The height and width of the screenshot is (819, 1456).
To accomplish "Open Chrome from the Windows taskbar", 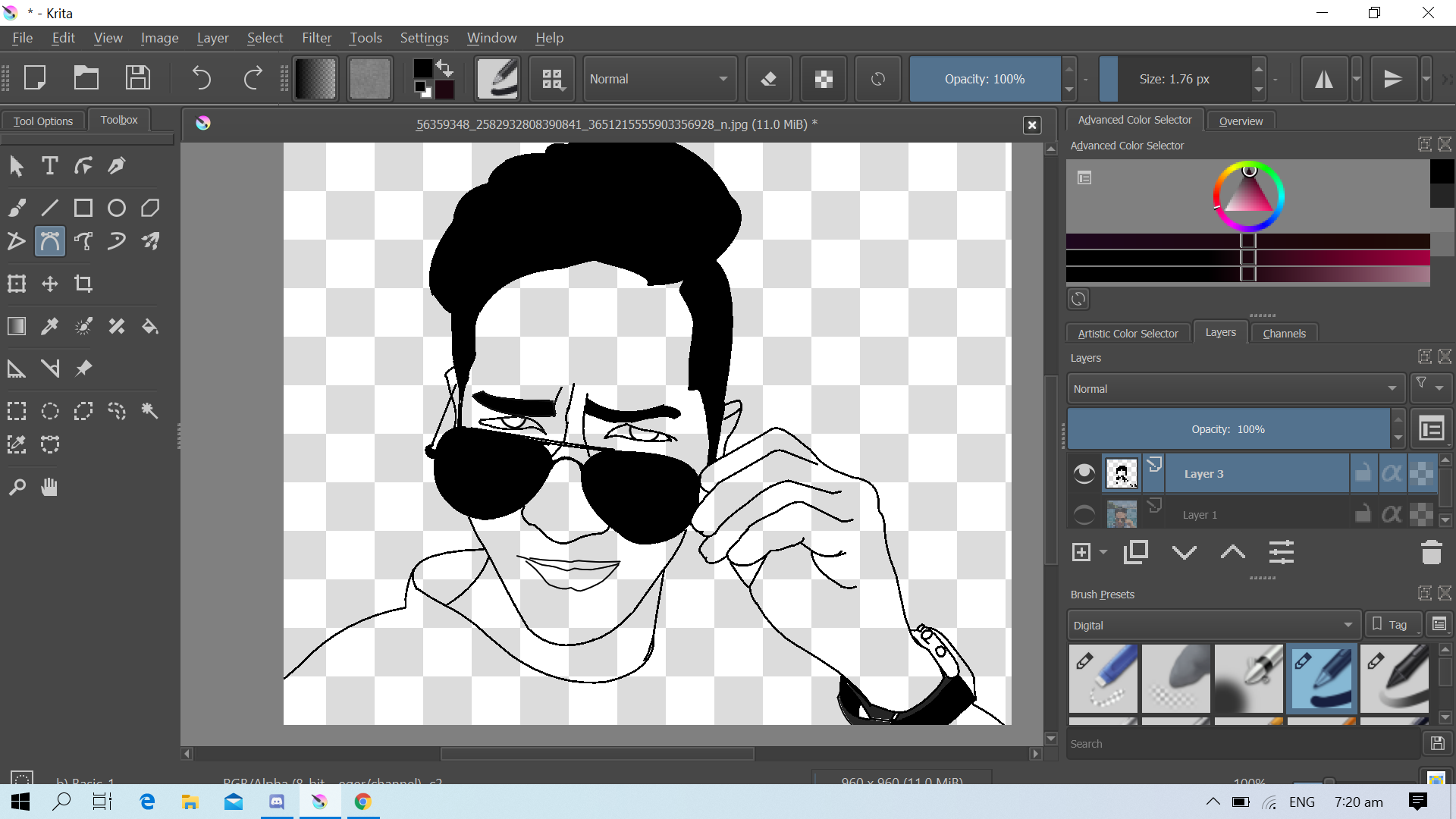I will 362,802.
